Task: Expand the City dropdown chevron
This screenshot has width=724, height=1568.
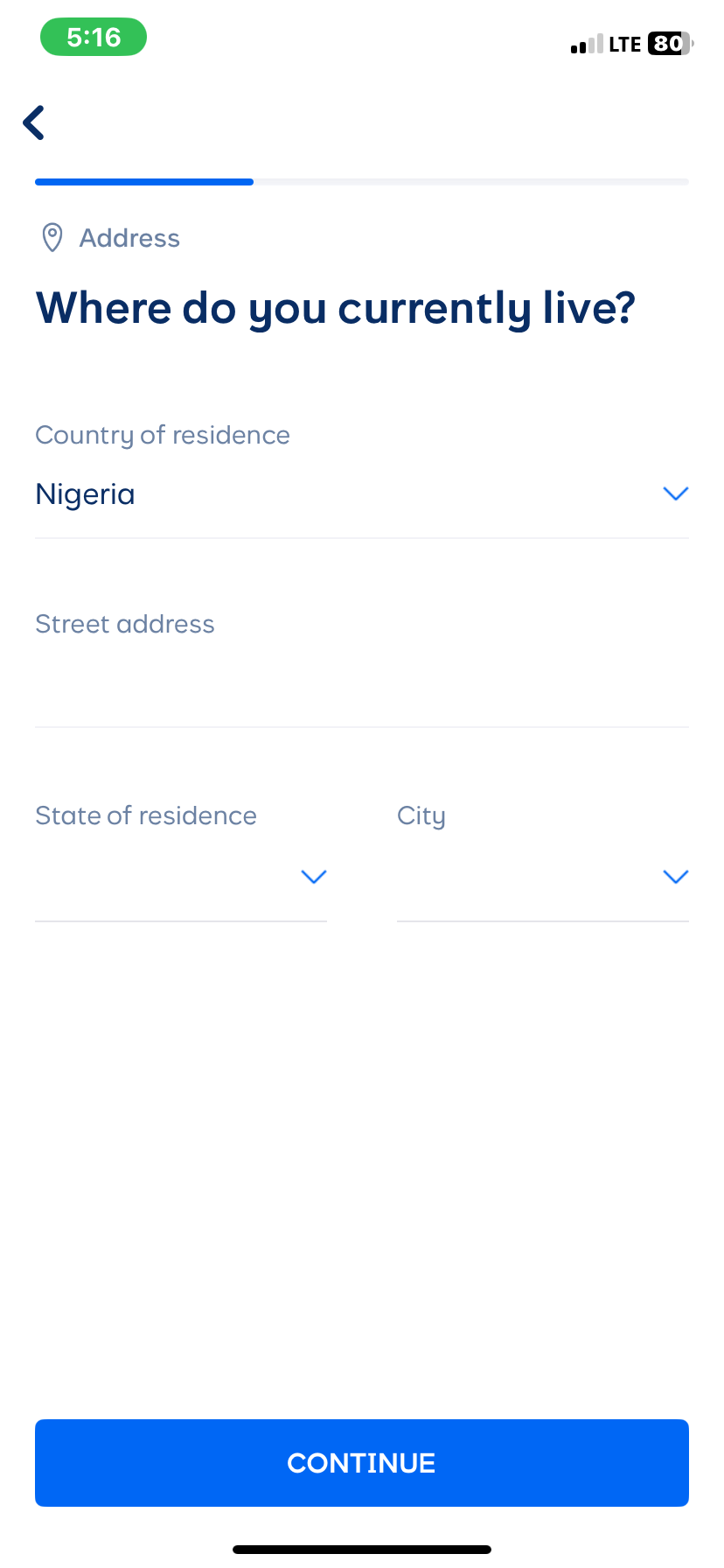Action: pos(676,877)
